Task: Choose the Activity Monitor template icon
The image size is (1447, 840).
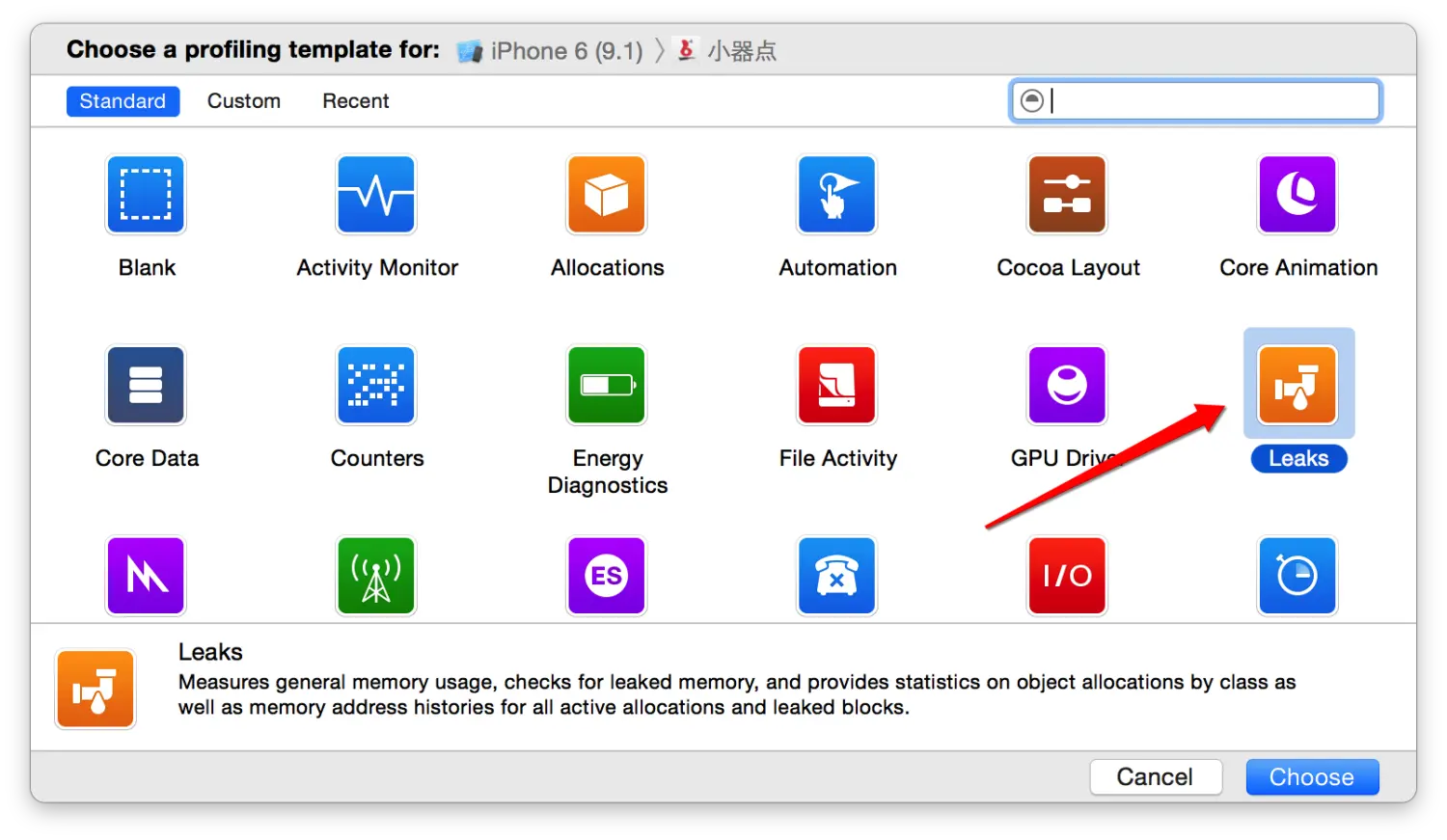Action: click(376, 195)
